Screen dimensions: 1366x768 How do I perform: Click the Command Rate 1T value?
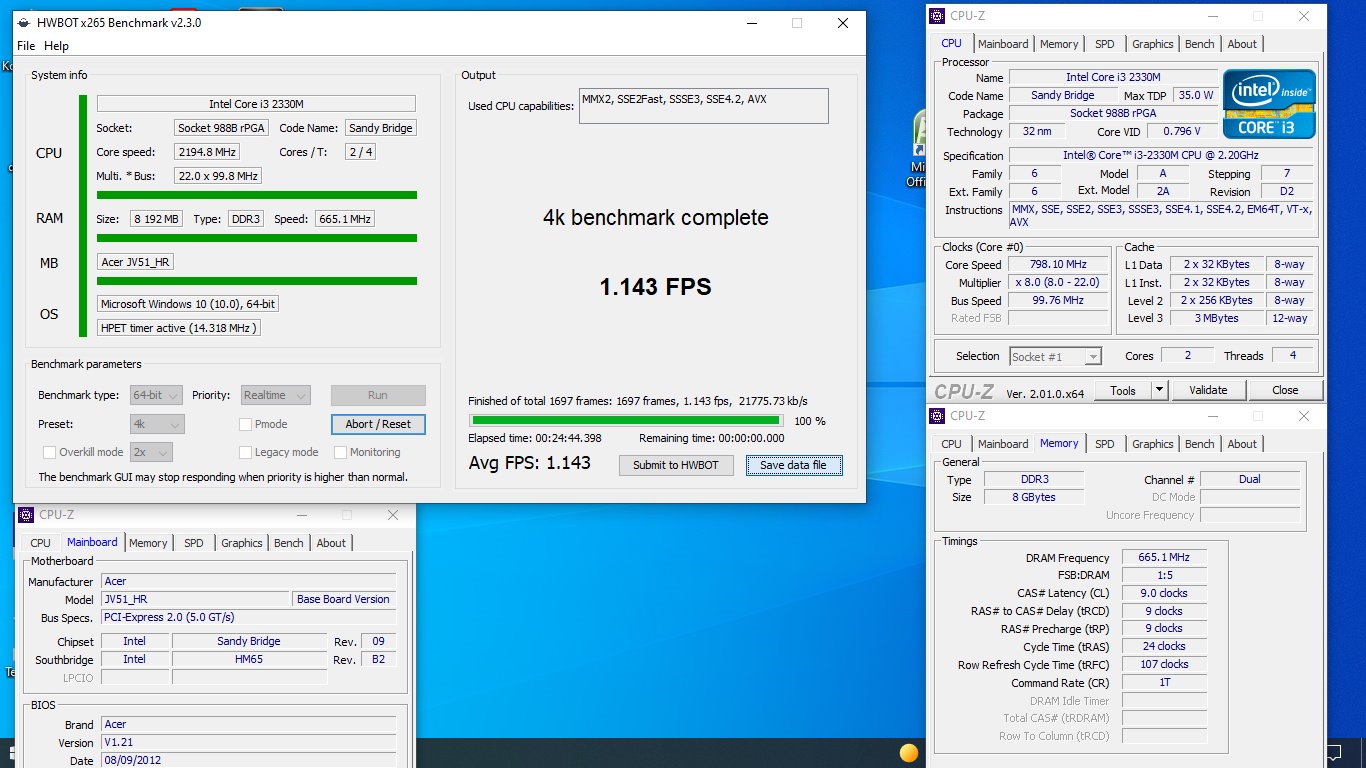(1163, 682)
